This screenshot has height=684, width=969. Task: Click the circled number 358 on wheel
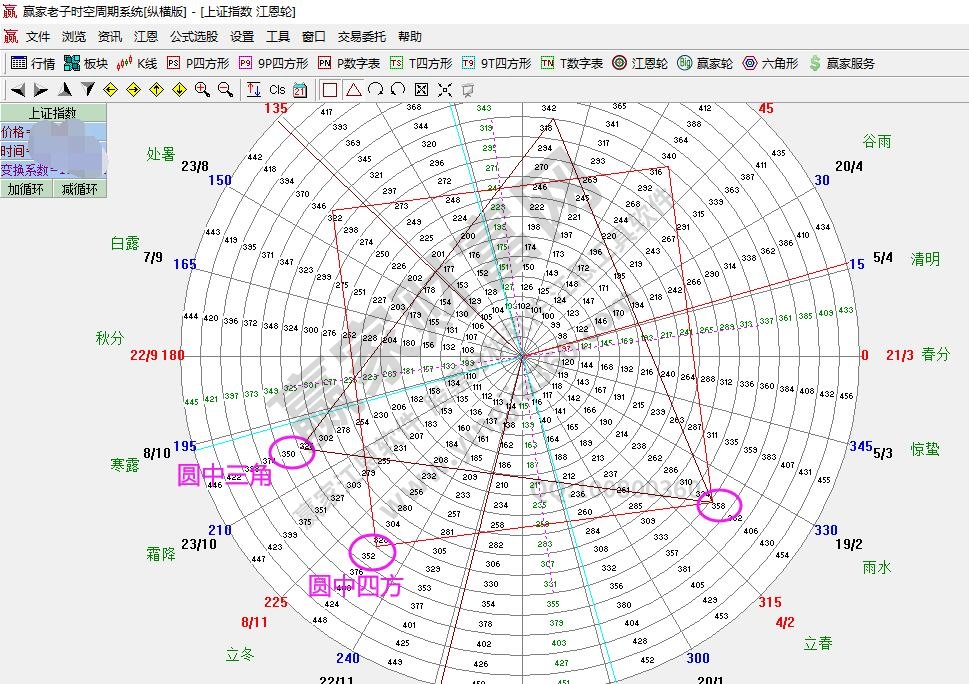718,507
